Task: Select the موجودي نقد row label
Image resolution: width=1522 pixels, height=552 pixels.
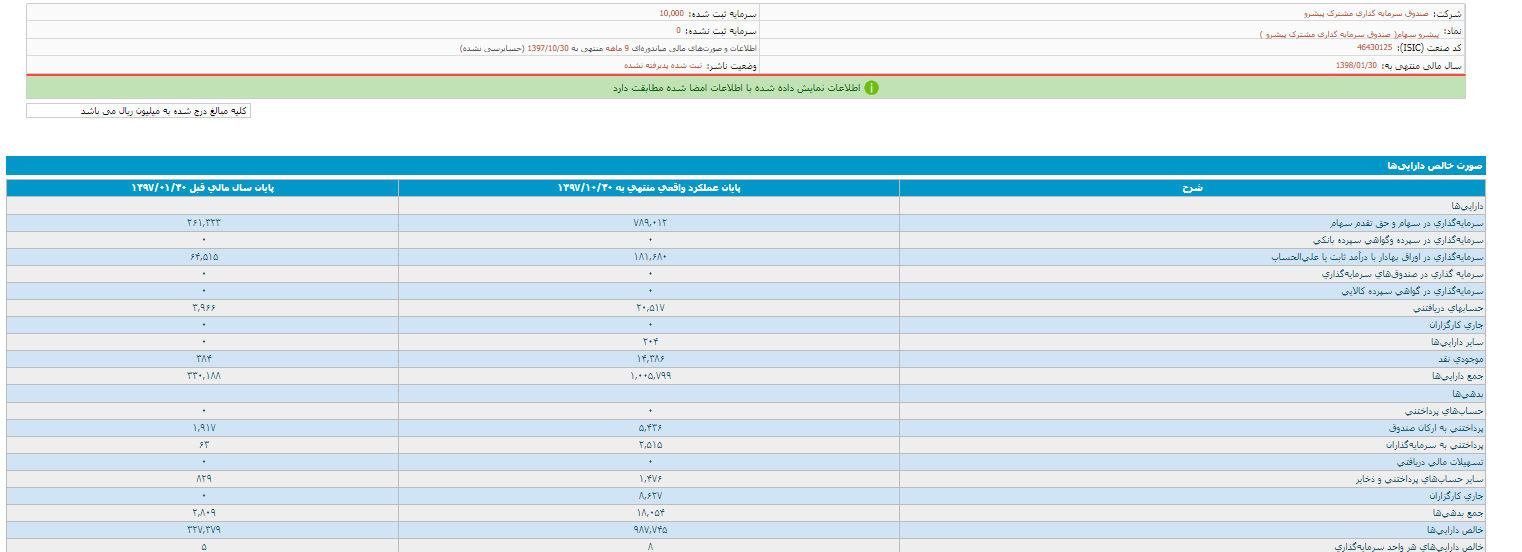Action: click(x=1455, y=358)
